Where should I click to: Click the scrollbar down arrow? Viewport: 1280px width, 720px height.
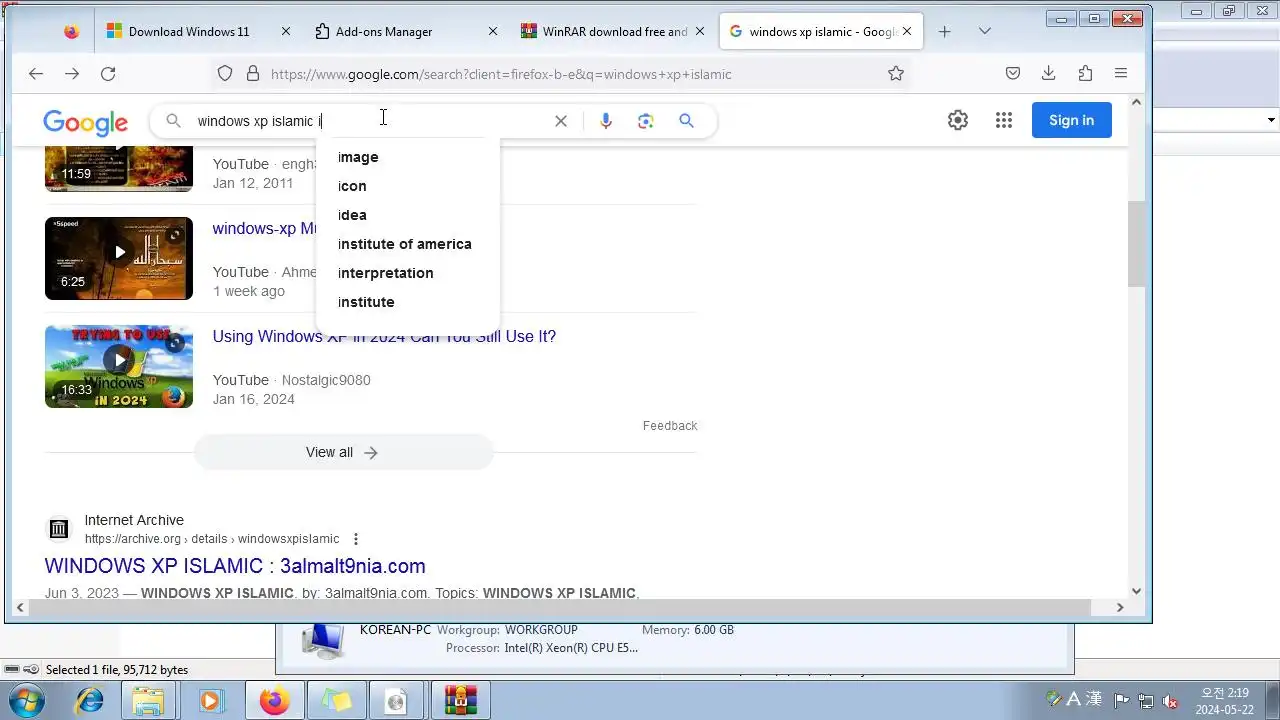point(1136,591)
